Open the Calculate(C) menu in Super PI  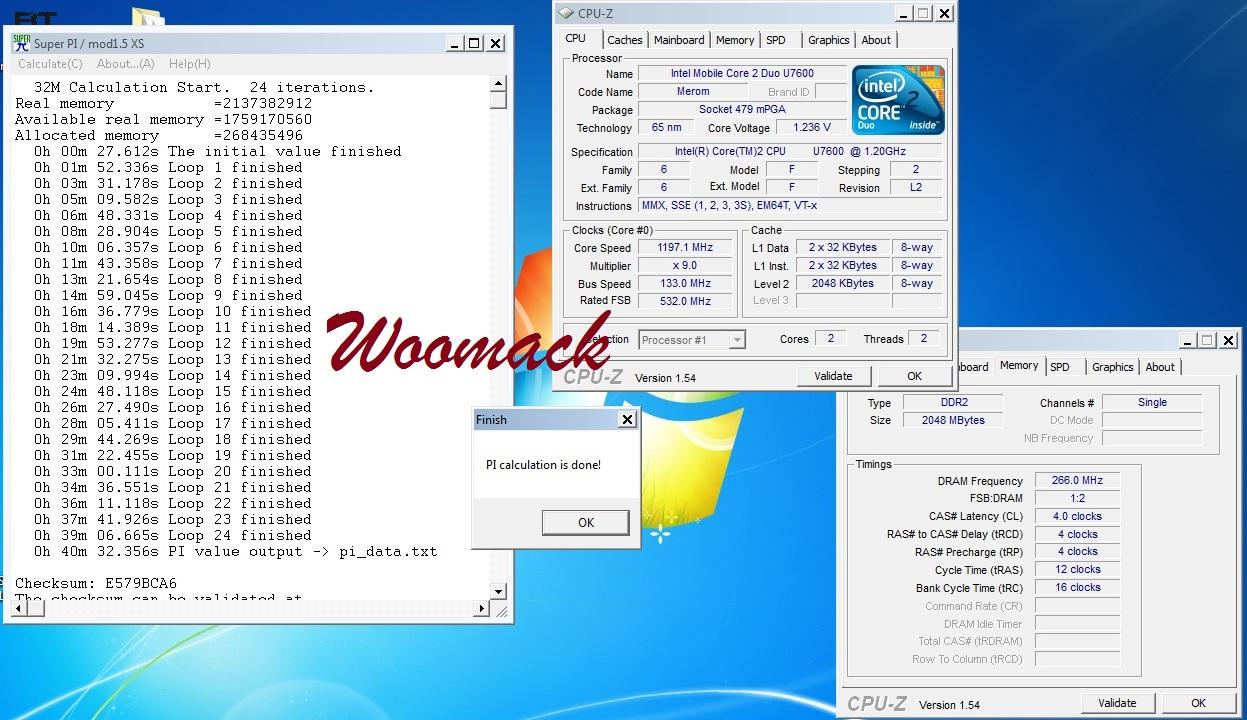[x=50, y=64]
